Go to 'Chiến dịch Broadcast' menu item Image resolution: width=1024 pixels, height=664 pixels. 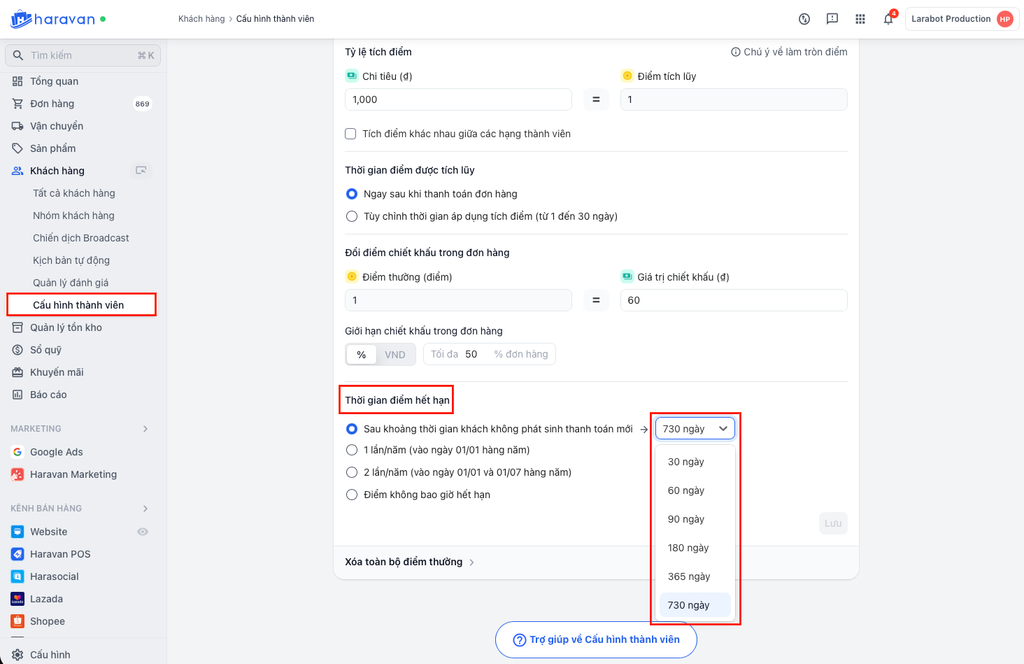[x=81, y=238]
